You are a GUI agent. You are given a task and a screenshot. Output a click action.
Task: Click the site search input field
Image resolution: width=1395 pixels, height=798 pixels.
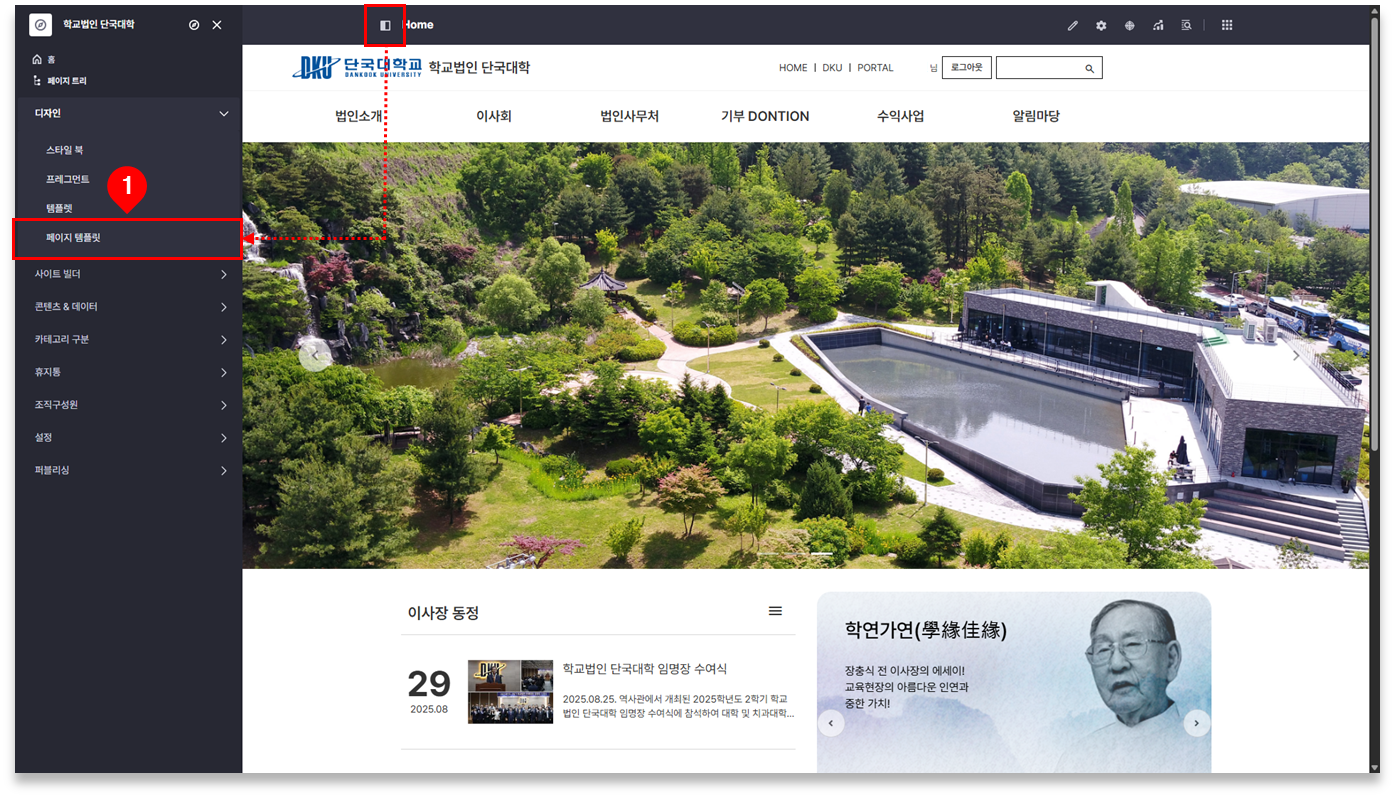tap(1038, 68)
